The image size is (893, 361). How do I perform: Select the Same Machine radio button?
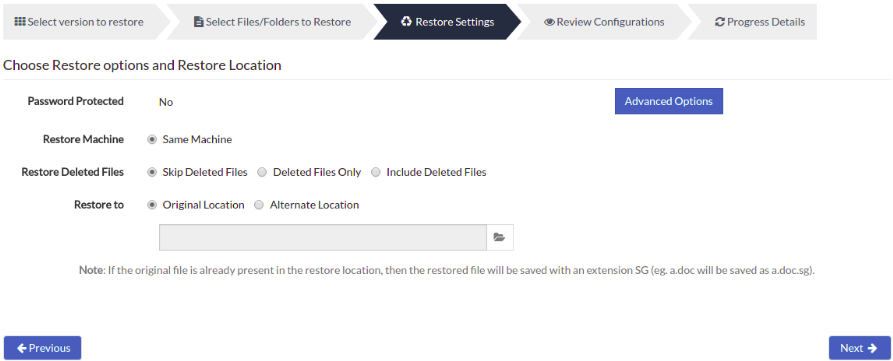(x=151, y=140)
